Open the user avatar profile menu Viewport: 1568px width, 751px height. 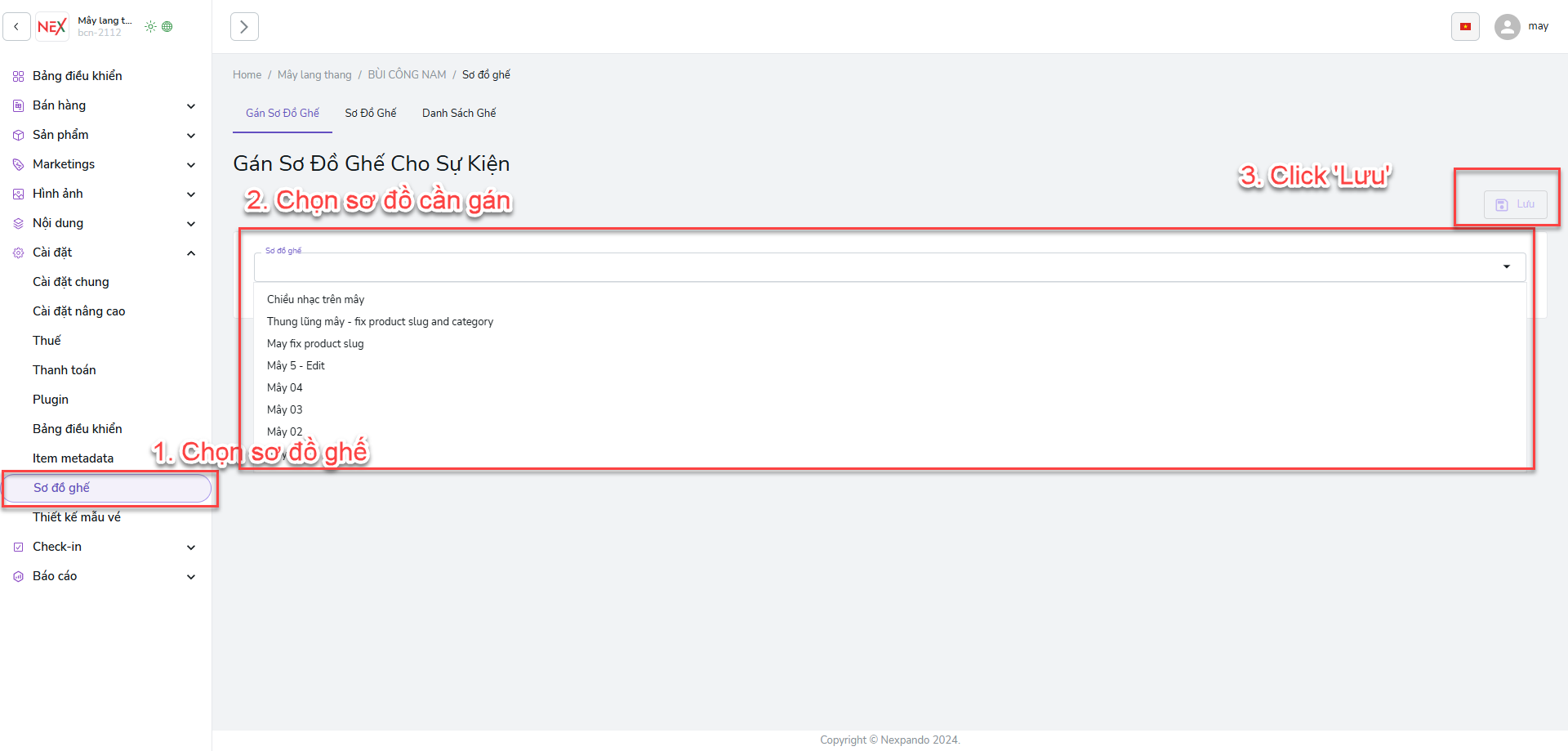[1507, 27]
